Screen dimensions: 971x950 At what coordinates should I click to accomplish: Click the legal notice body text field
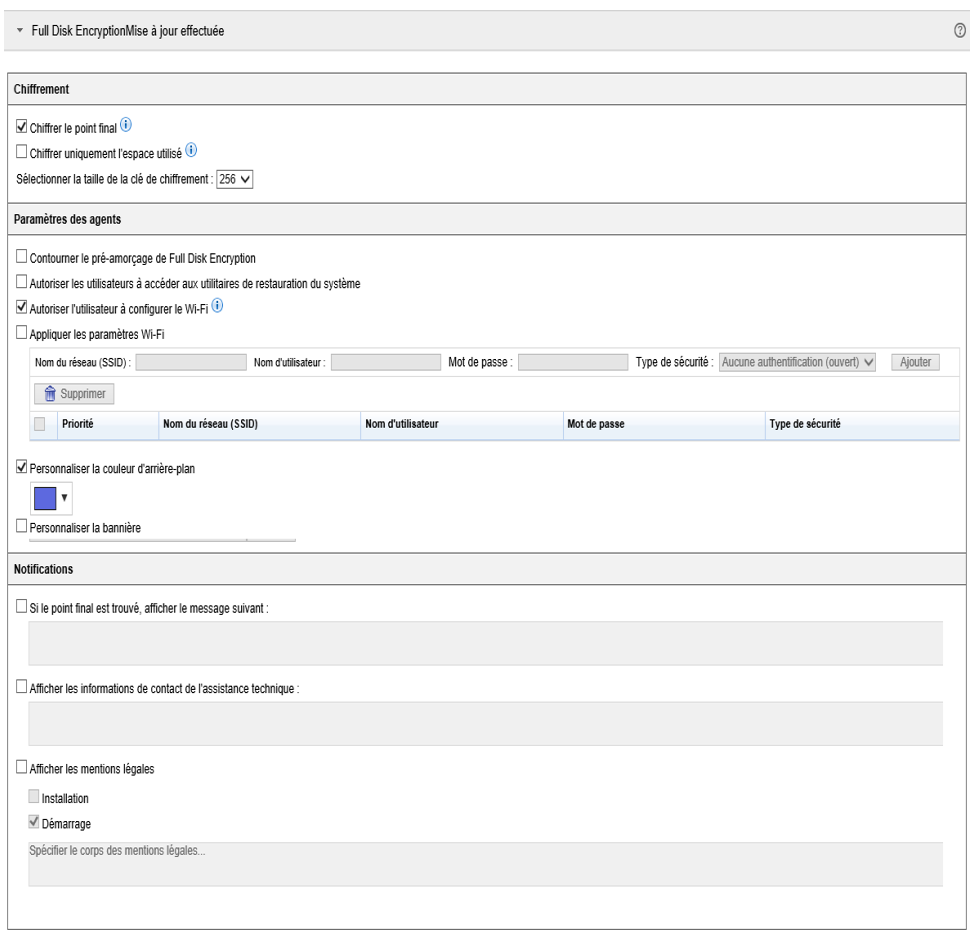485,863
